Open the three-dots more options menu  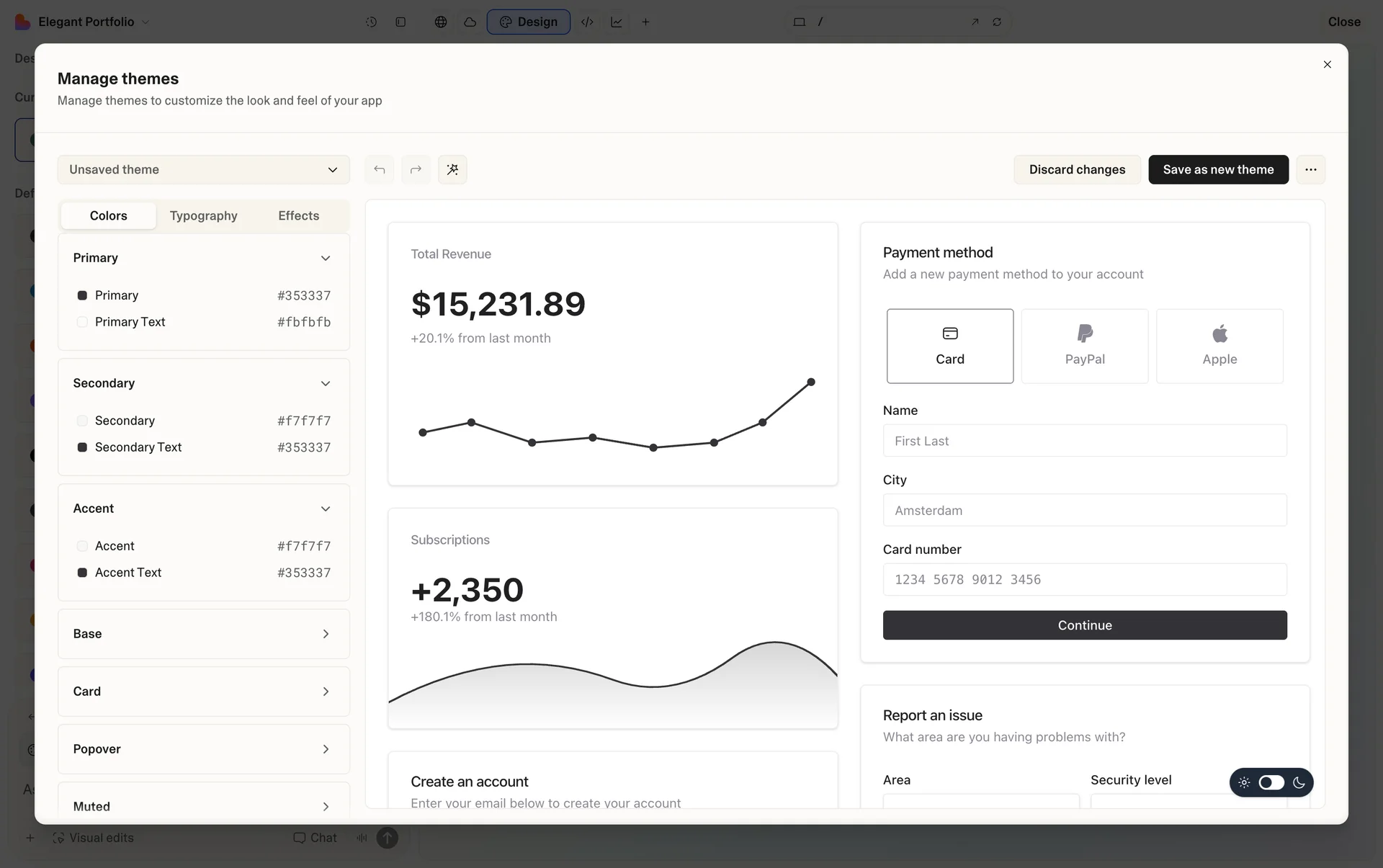(x=1310, y=169)
